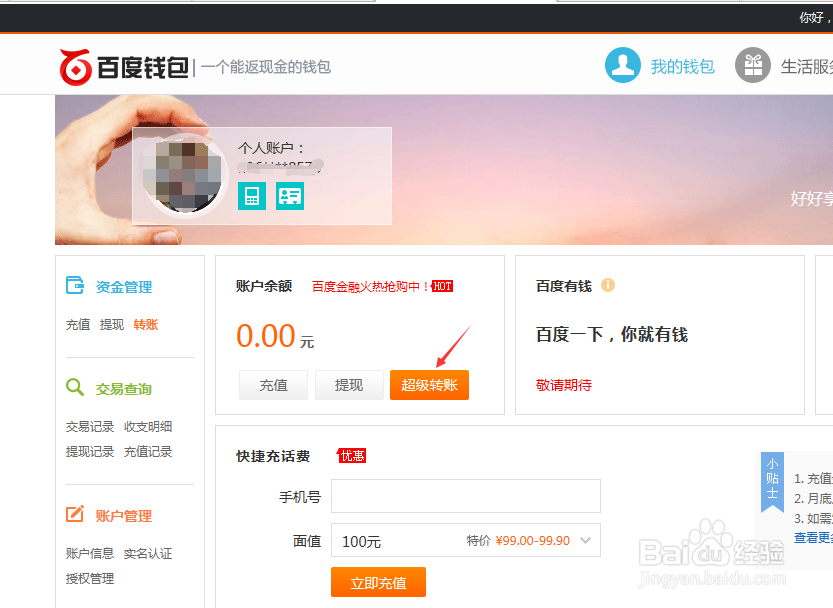This screenshot has height=608, width=833.
Task: Click the orange 超级转账 button
Action: coord(429,385)
